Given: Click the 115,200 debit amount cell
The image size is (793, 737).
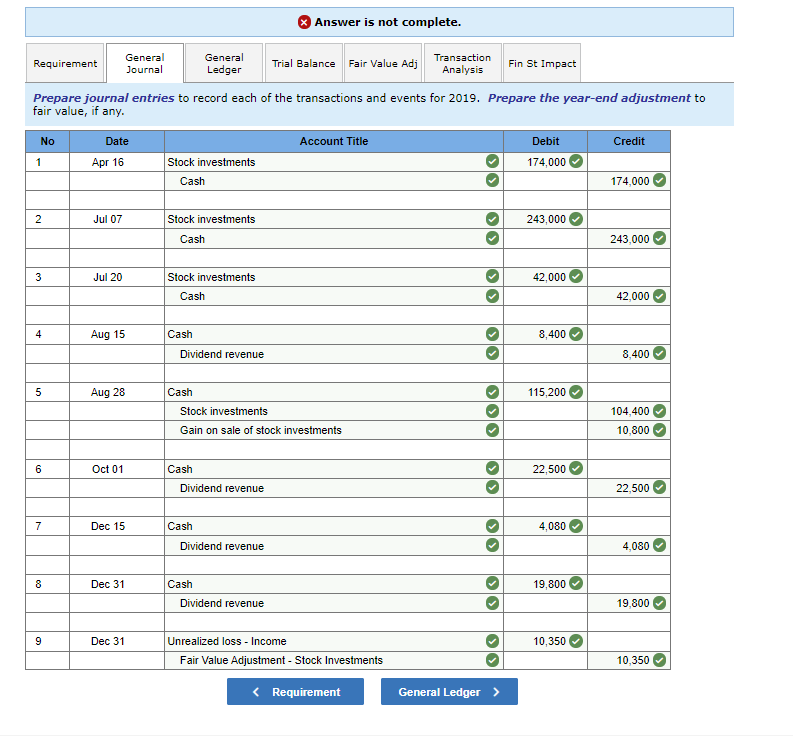Looking at the screenshot, I should [546, 393].
